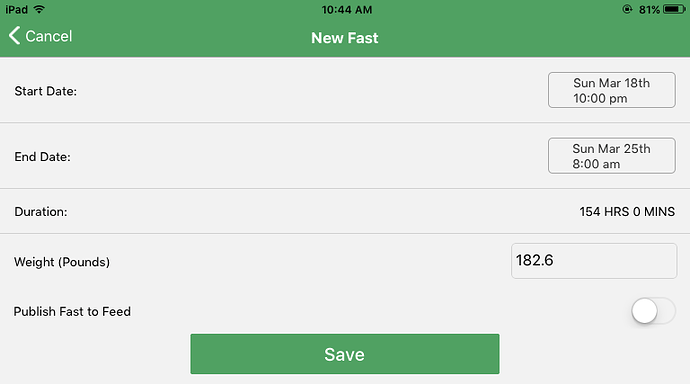This screenshot has width=690, height=384.
Task: Save the new fast
Action: coord(345,354)
